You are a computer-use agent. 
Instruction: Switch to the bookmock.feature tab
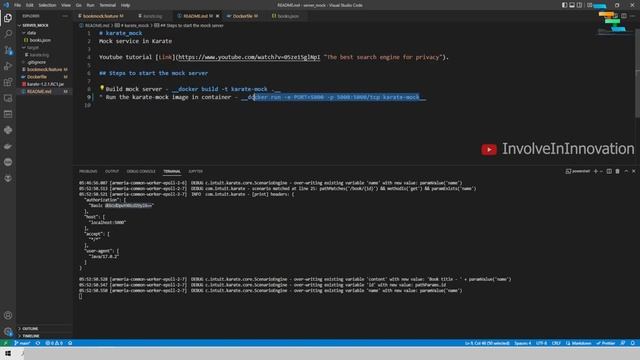pos(101,16)
